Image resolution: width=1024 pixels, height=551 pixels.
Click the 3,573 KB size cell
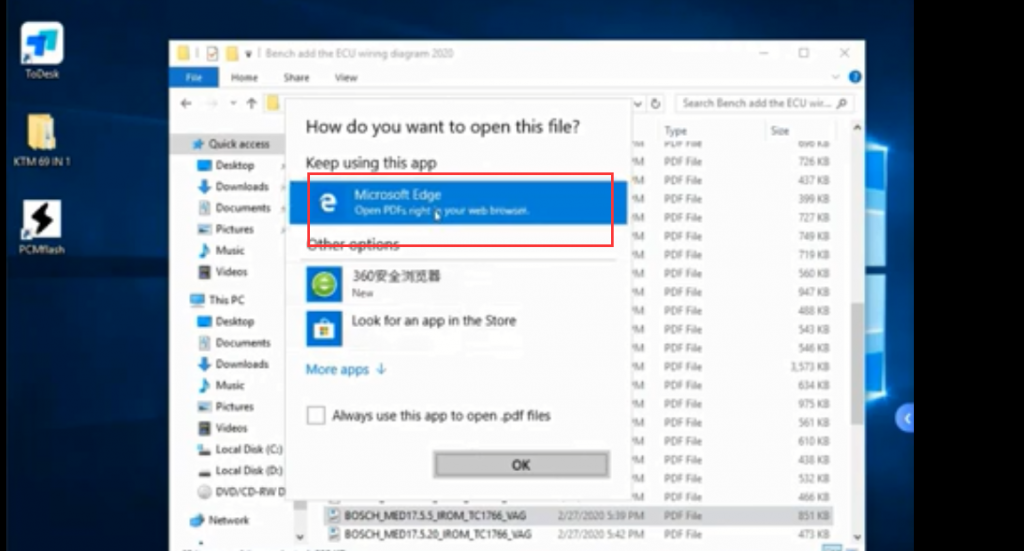tap(810, 366)
